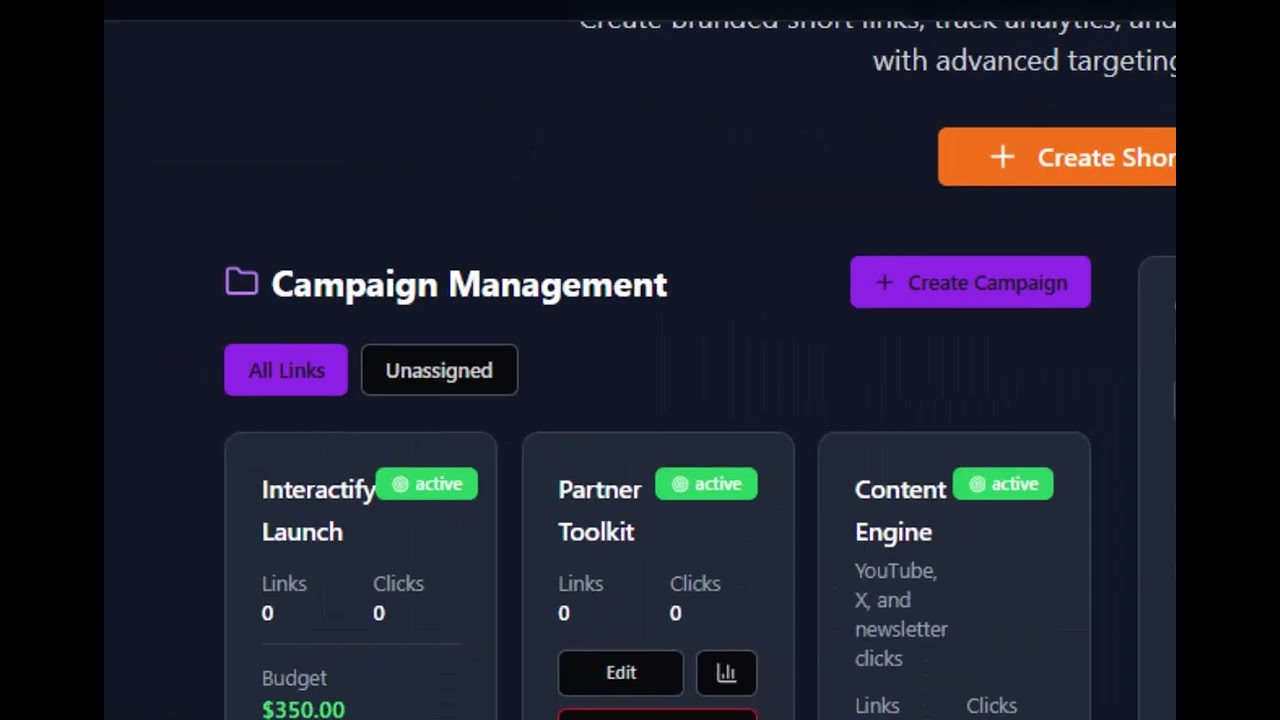
Task: Click the active status badge on Partner Toolkit
Action: pos(706,484)
